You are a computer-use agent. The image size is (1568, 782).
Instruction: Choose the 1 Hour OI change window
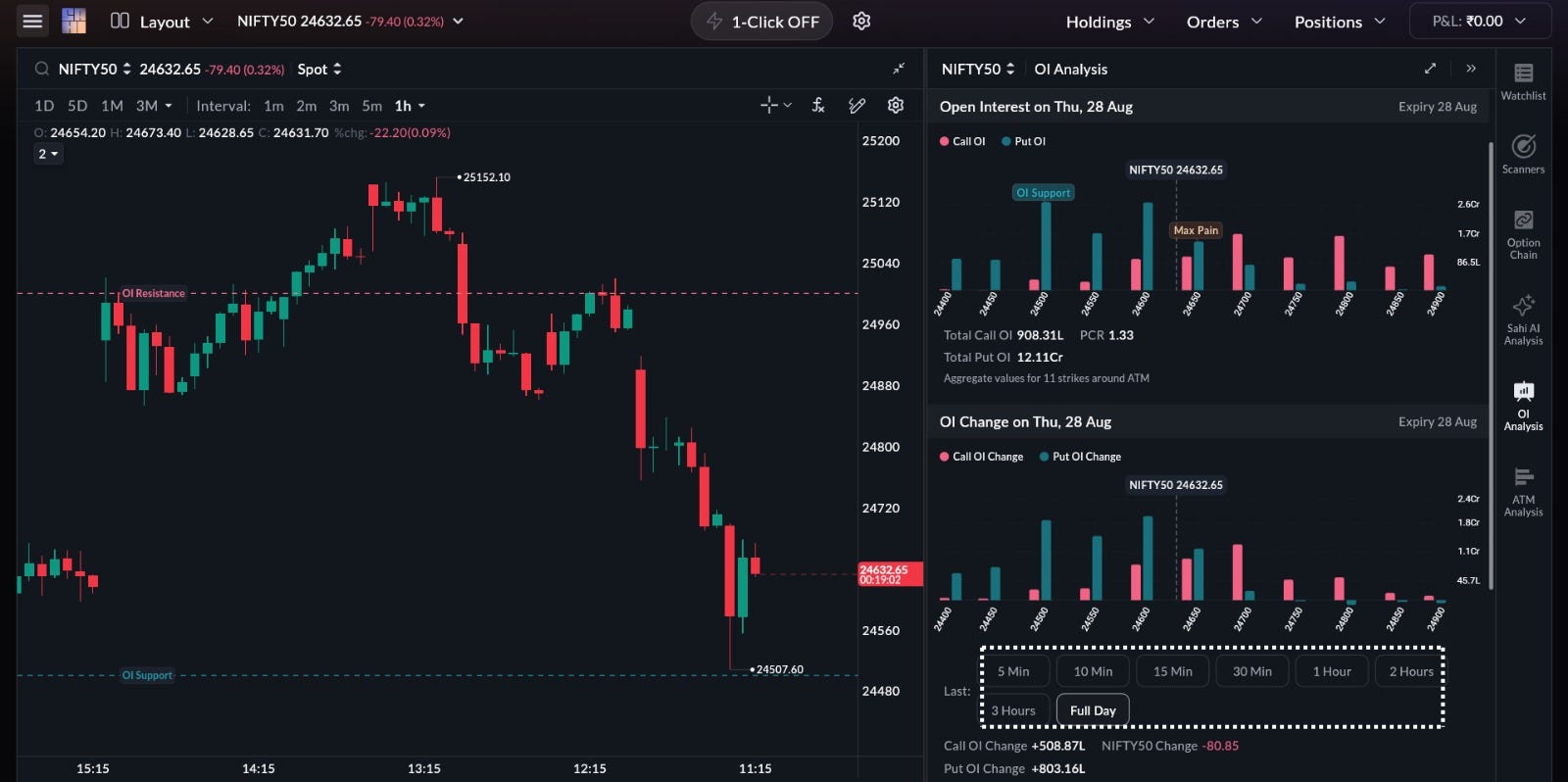click(x=1332, y=671)
